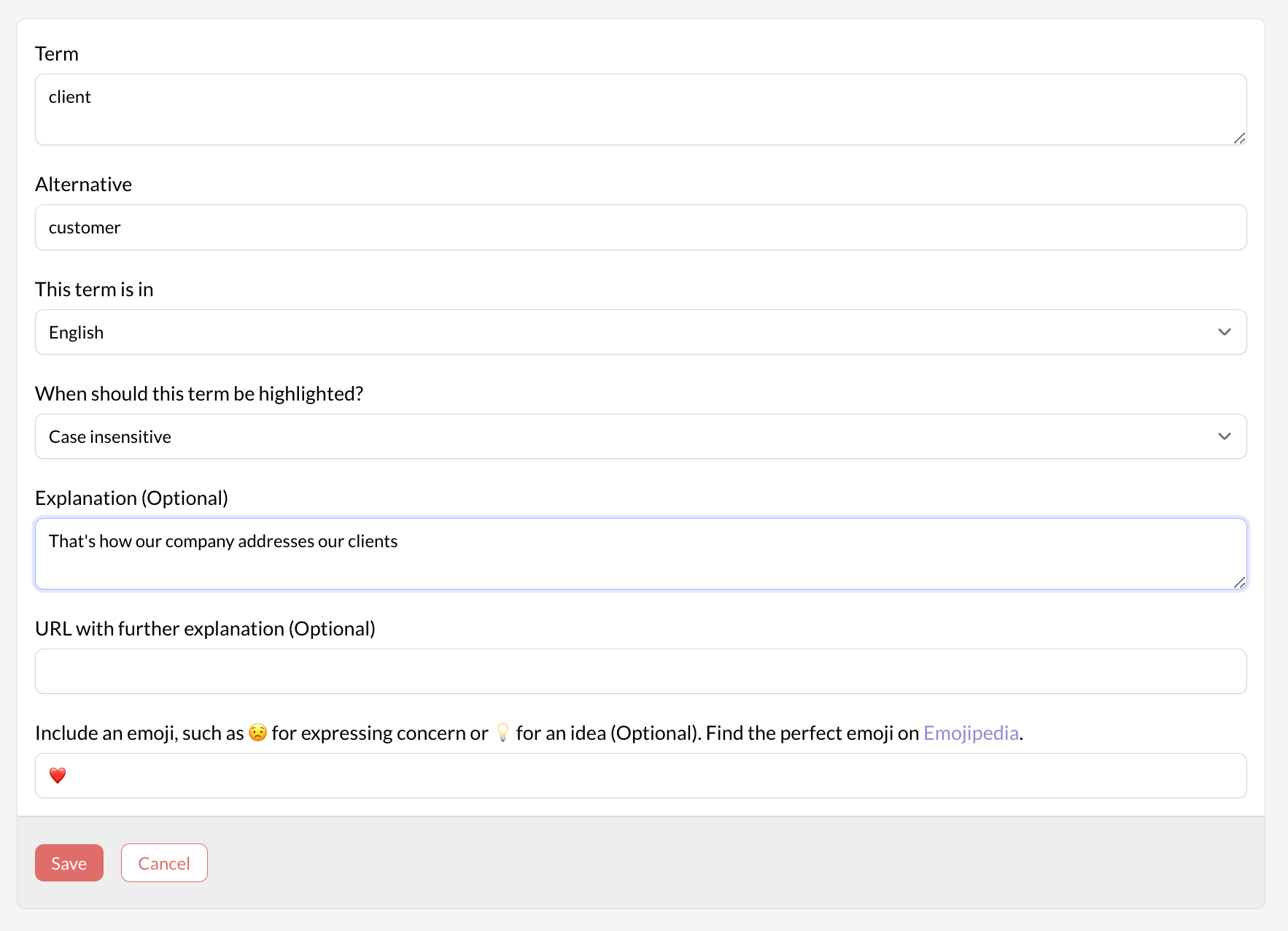This screenshot has height=931, width=1288.
Task: Click the Term field label
Action: 56,53
